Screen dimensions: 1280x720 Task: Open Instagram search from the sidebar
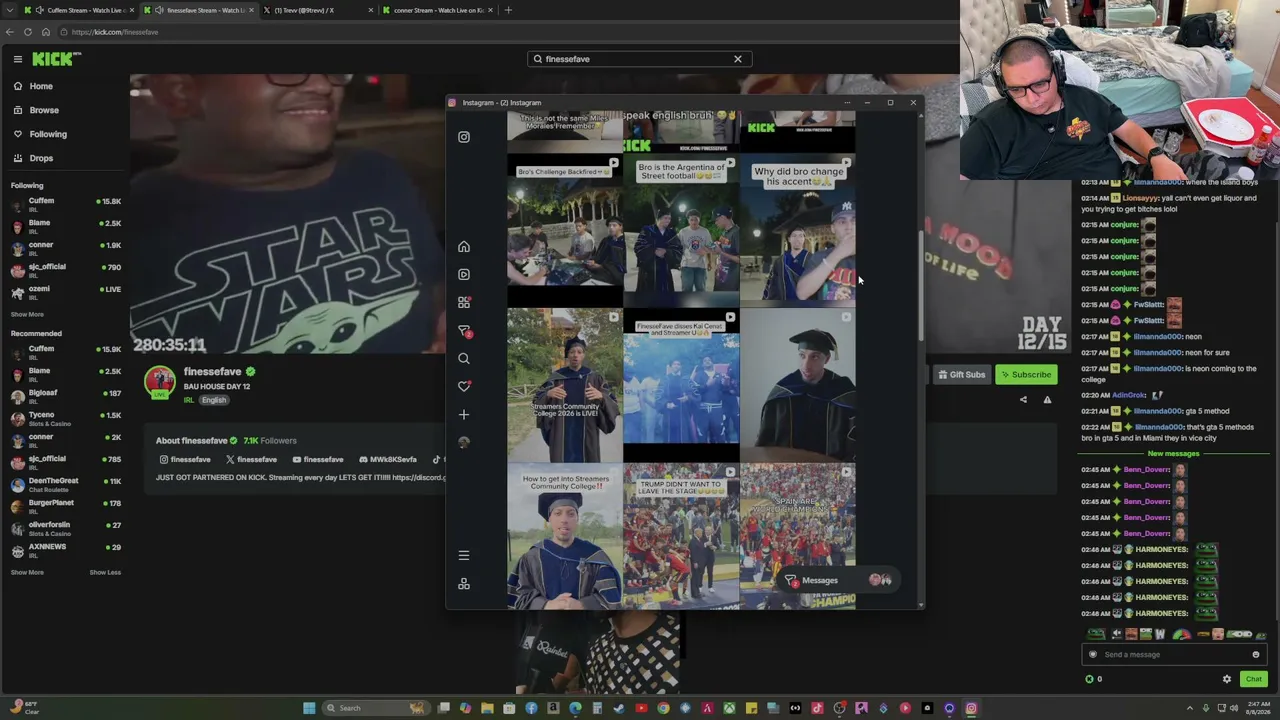click(x=464, y=358)
